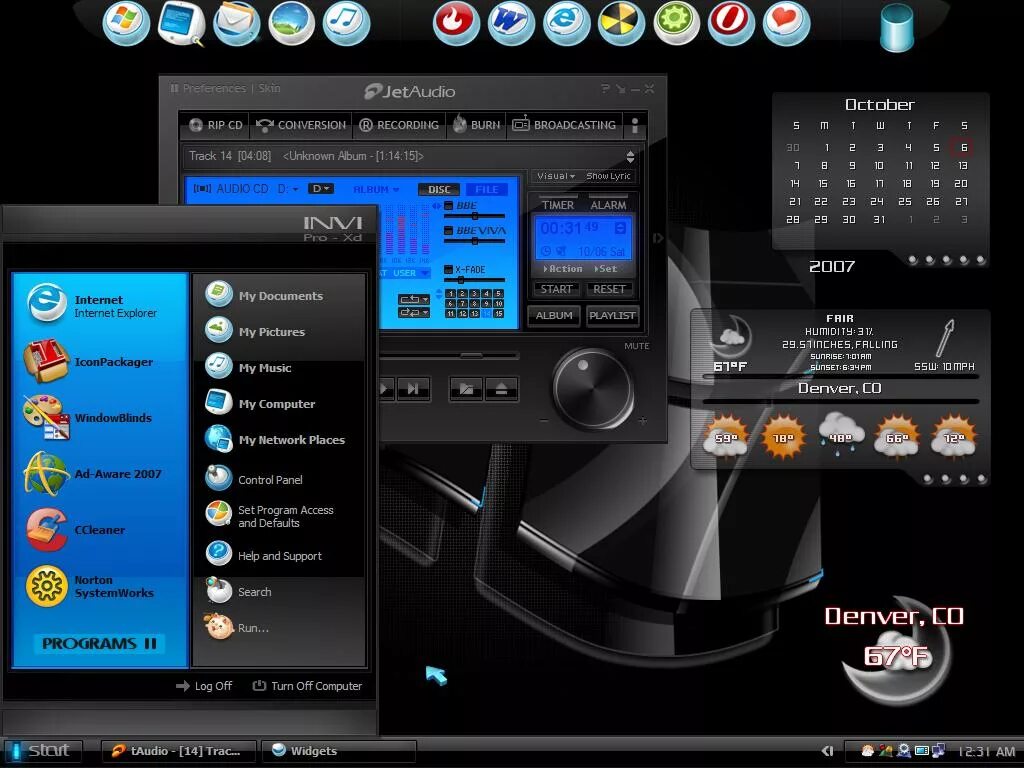Click the timer RESET button
This screenshot has height=768, width=1024.
(x=609, y=289)
